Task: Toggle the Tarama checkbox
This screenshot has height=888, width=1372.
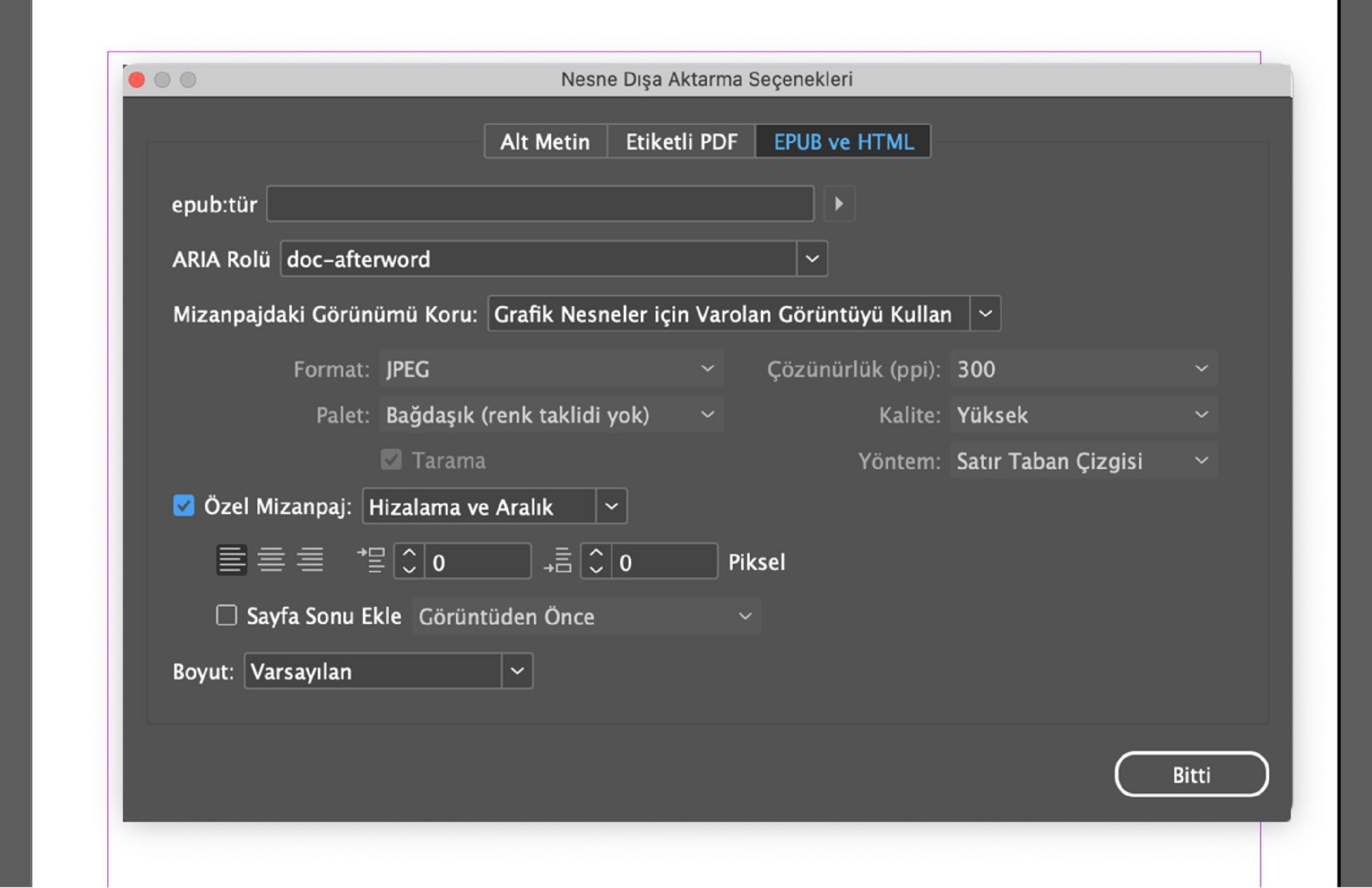Action: [391, 460]
